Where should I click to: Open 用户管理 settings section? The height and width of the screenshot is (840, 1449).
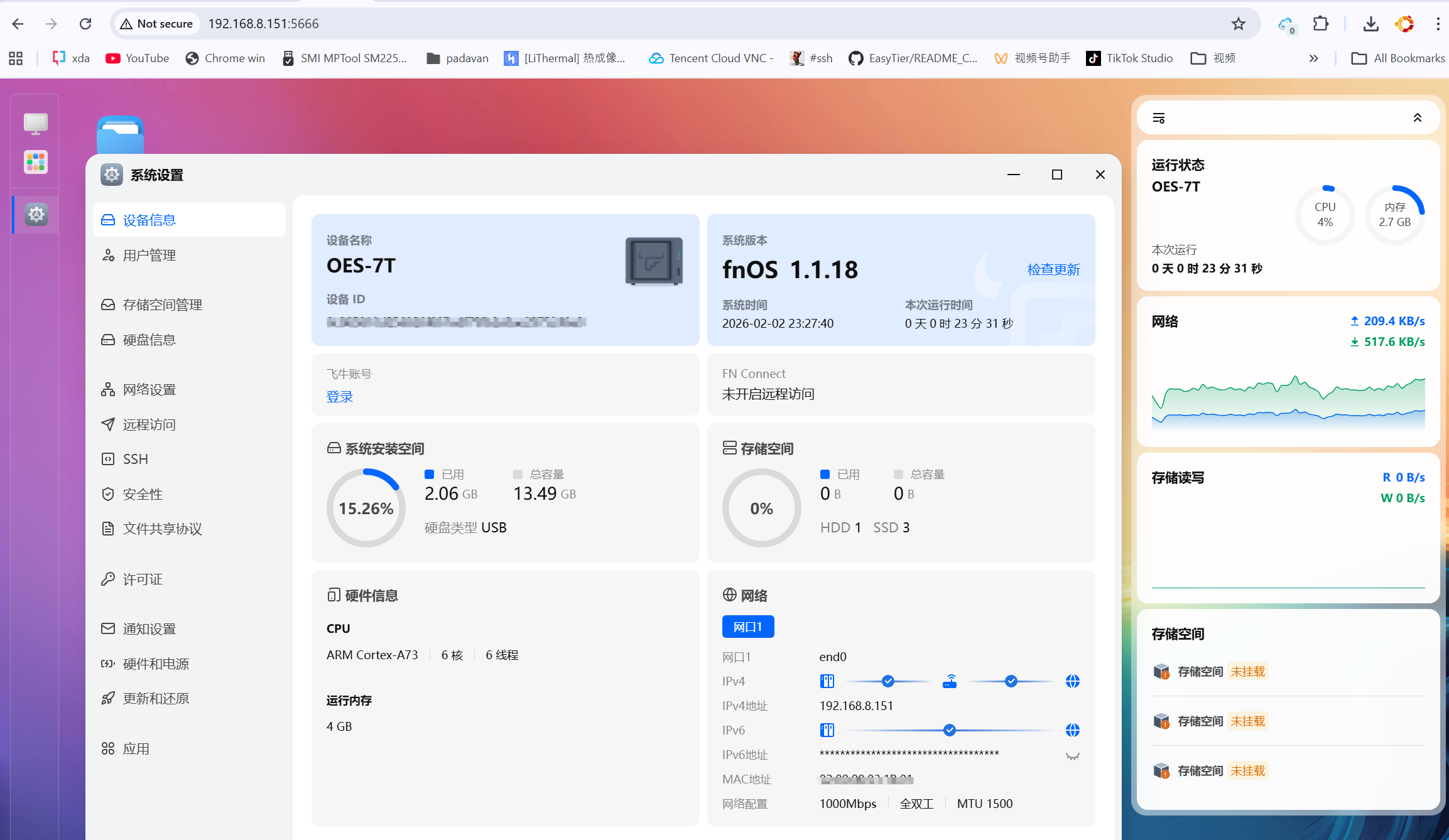[149, 256]
